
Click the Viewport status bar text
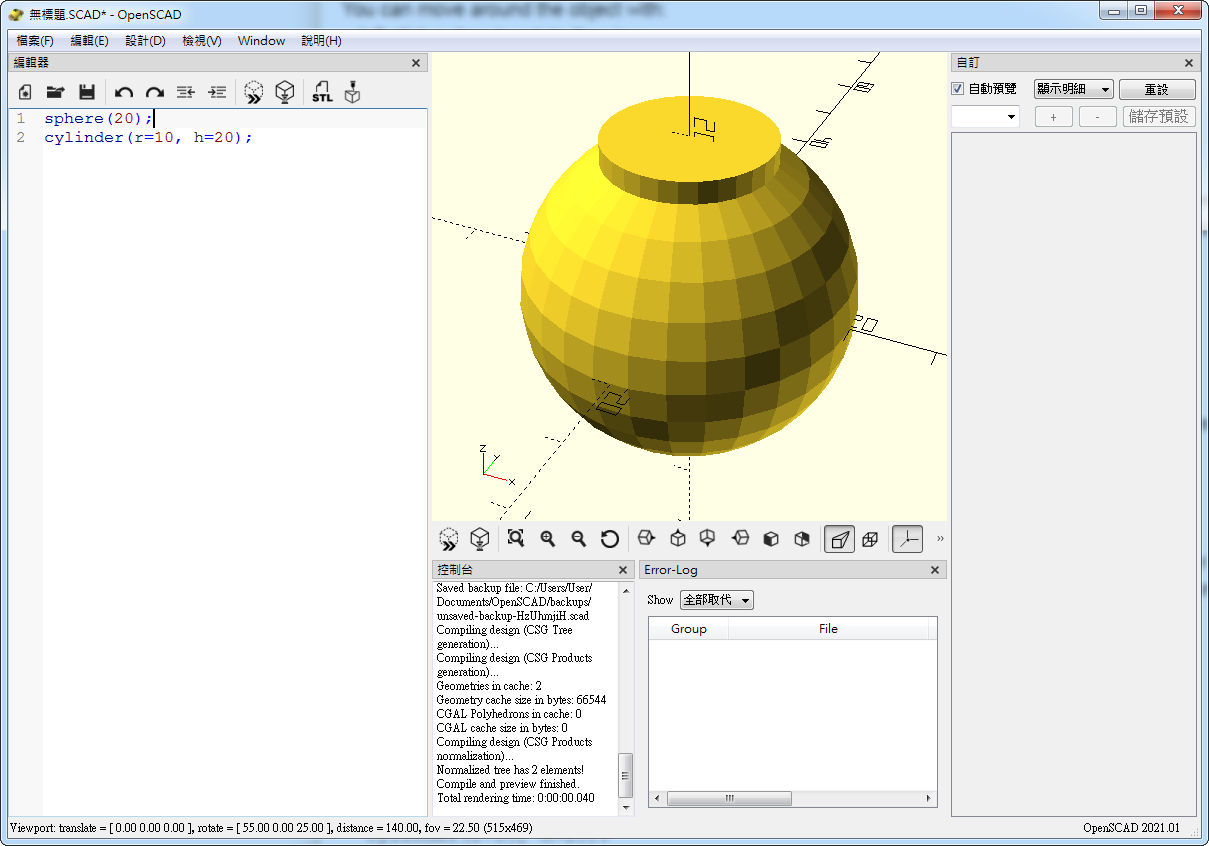(x=273, y=828)
